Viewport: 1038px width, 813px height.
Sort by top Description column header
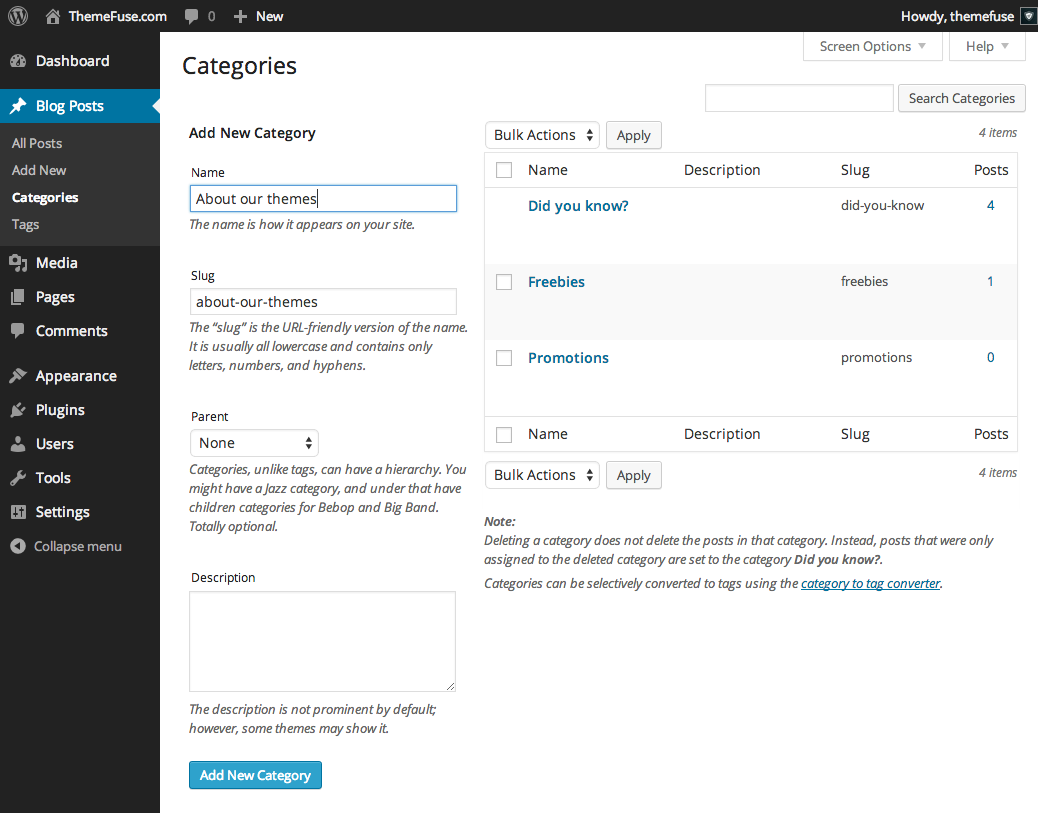click(722, 170)
